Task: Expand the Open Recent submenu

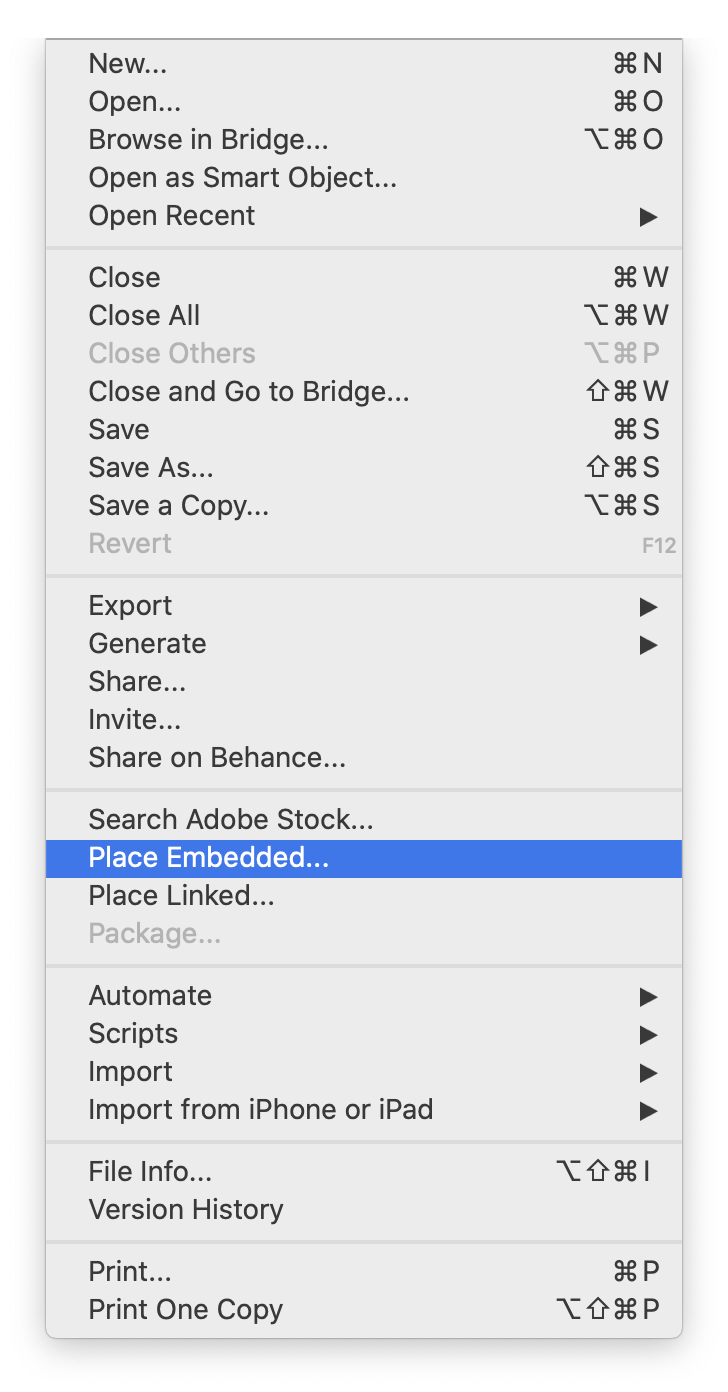Action: click(x=364, y=216)
